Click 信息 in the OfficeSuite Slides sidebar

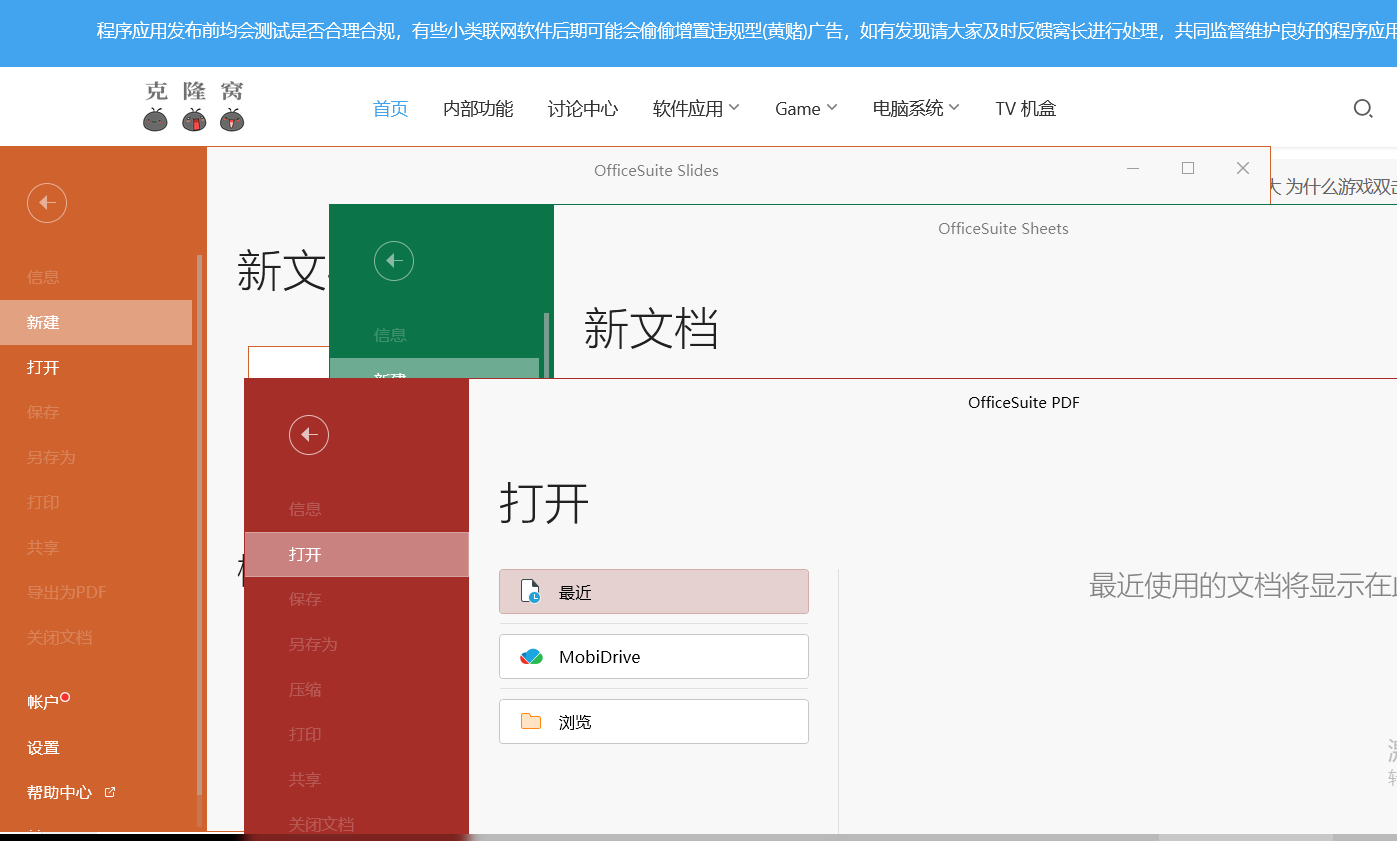(x=43, y=277)
